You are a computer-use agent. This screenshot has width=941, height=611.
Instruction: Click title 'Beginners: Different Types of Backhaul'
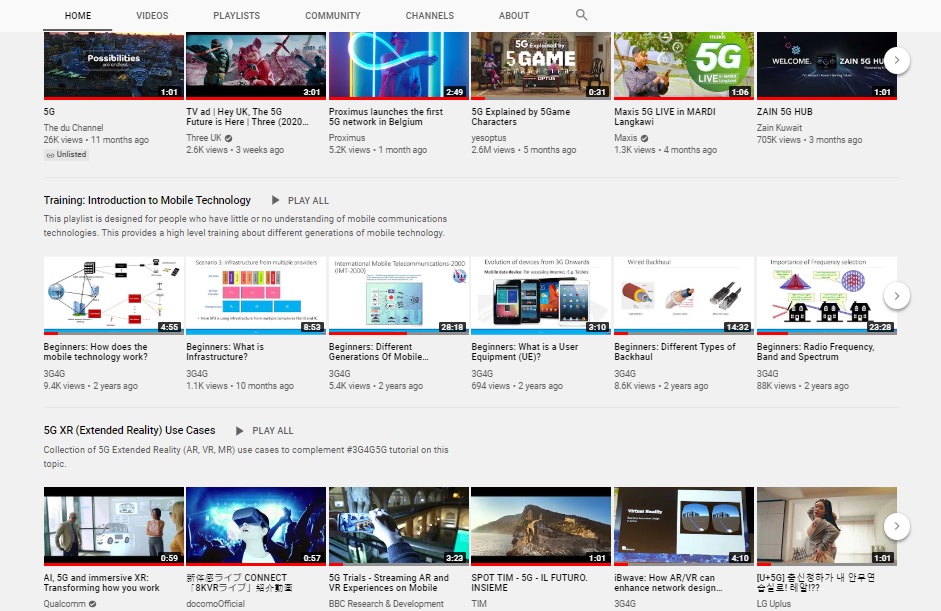[x=675, y=352]
